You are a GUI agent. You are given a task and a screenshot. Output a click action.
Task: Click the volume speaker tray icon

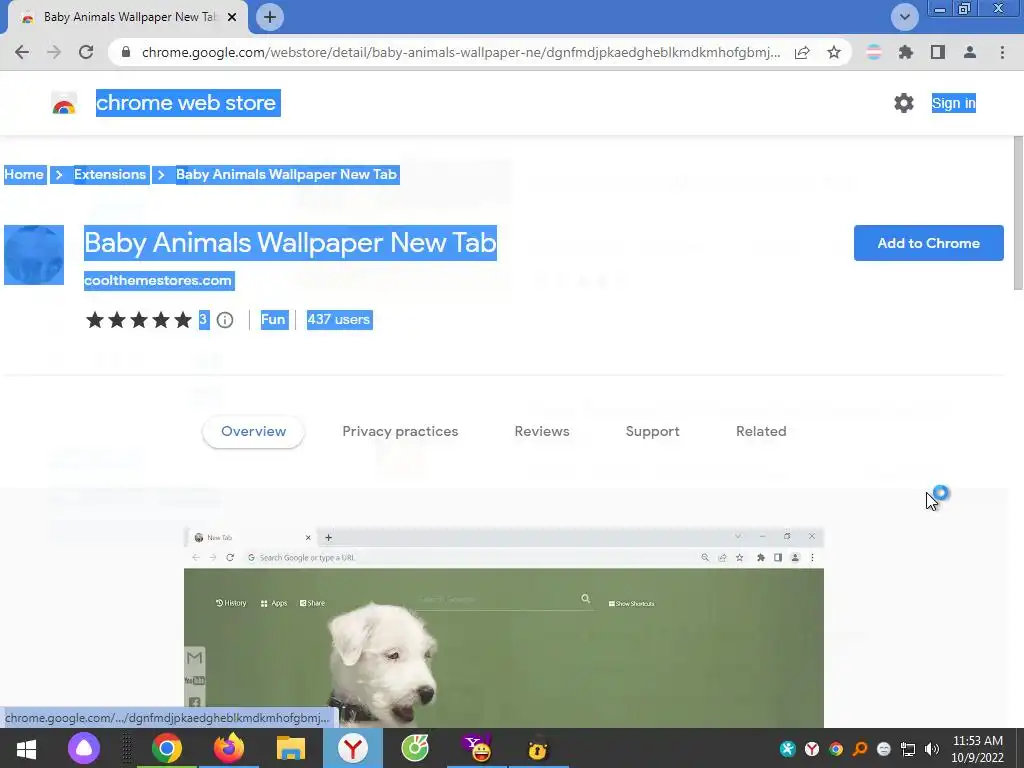pos(931,749)
